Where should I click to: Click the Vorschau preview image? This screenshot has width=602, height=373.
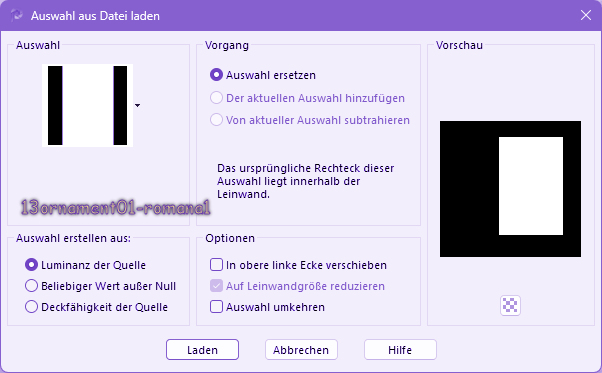510,189
